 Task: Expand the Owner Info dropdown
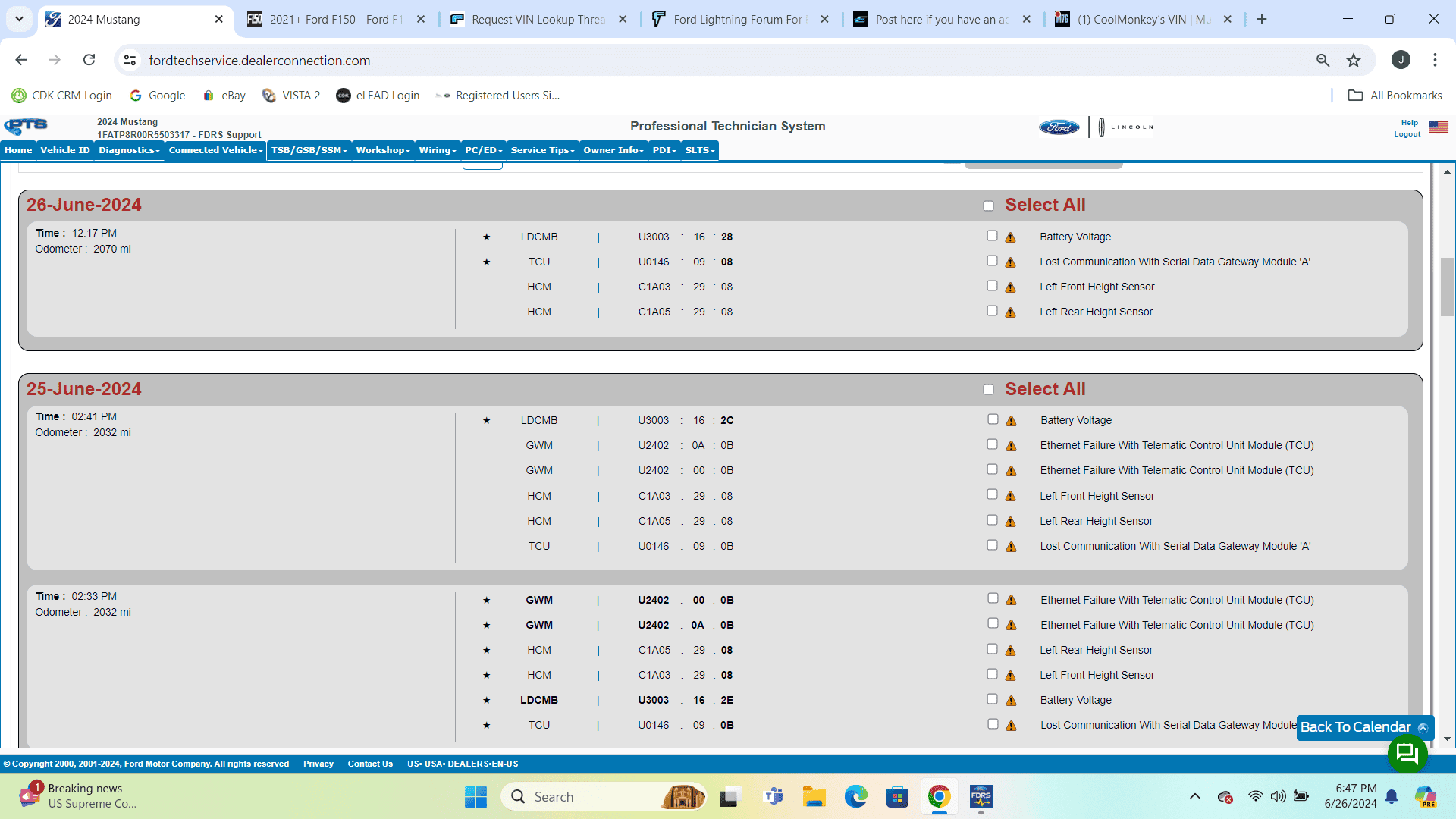coord(613,150)
